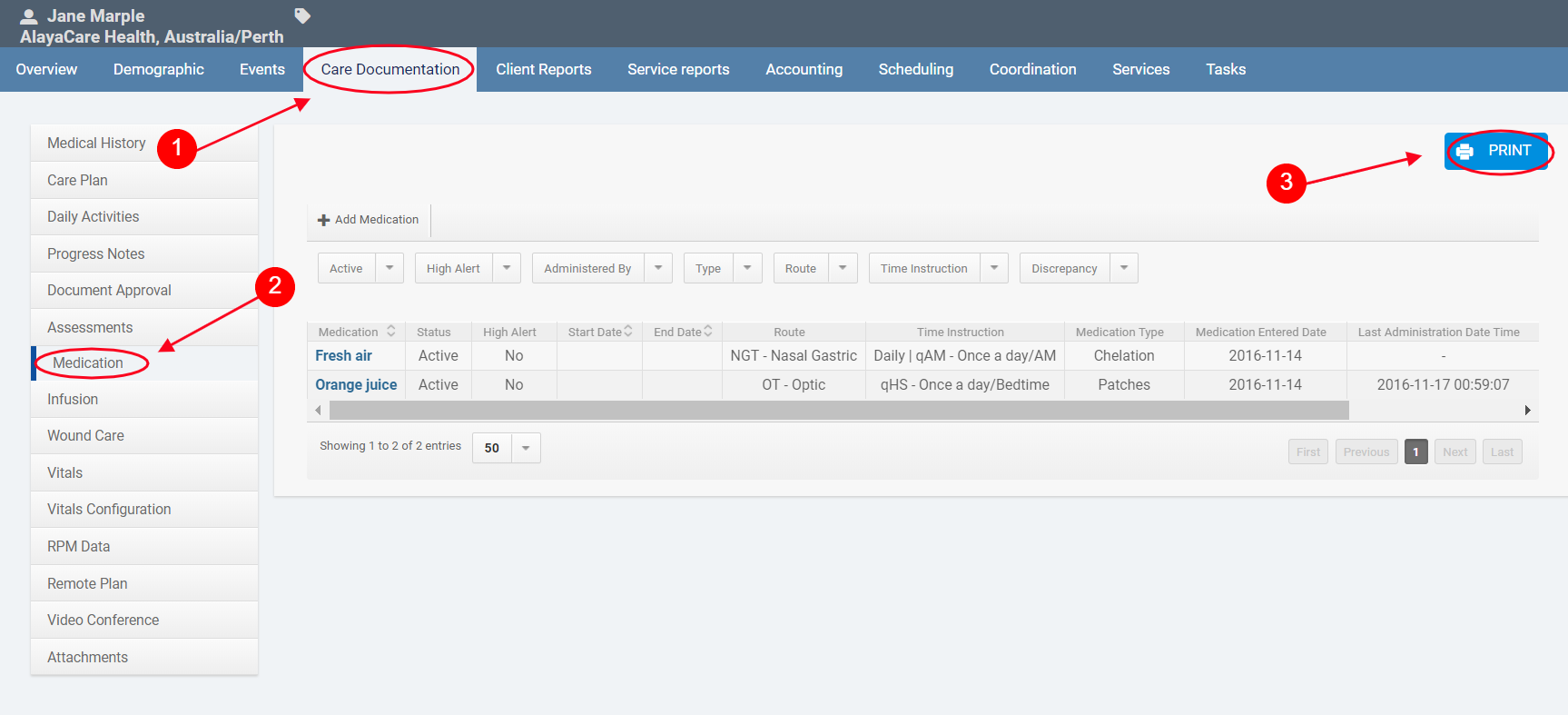Click the printer icon in the Print button

click(x=1464, y=151)
